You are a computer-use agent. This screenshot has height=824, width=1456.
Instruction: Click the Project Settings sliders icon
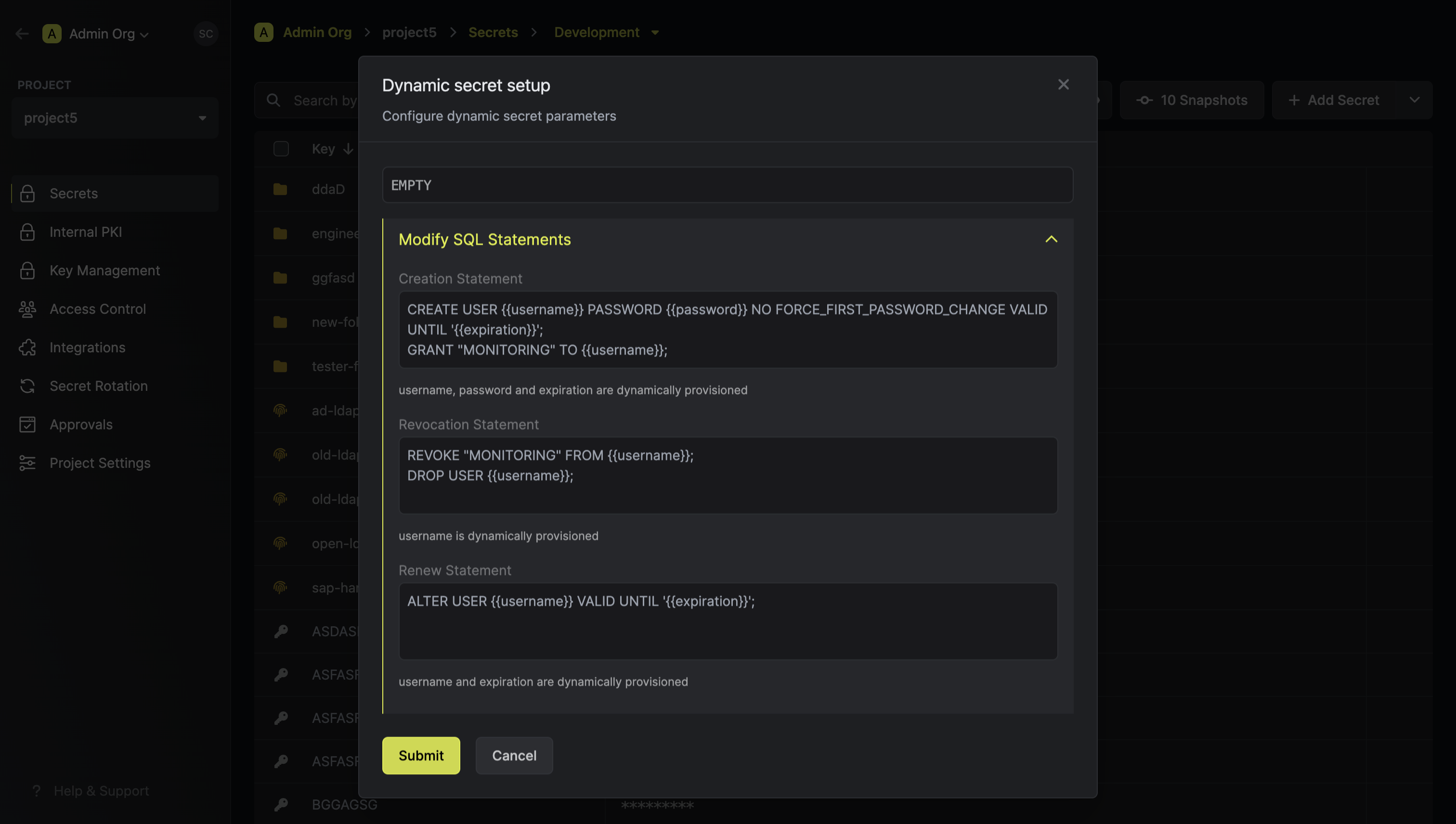click(x=27, y=463)
